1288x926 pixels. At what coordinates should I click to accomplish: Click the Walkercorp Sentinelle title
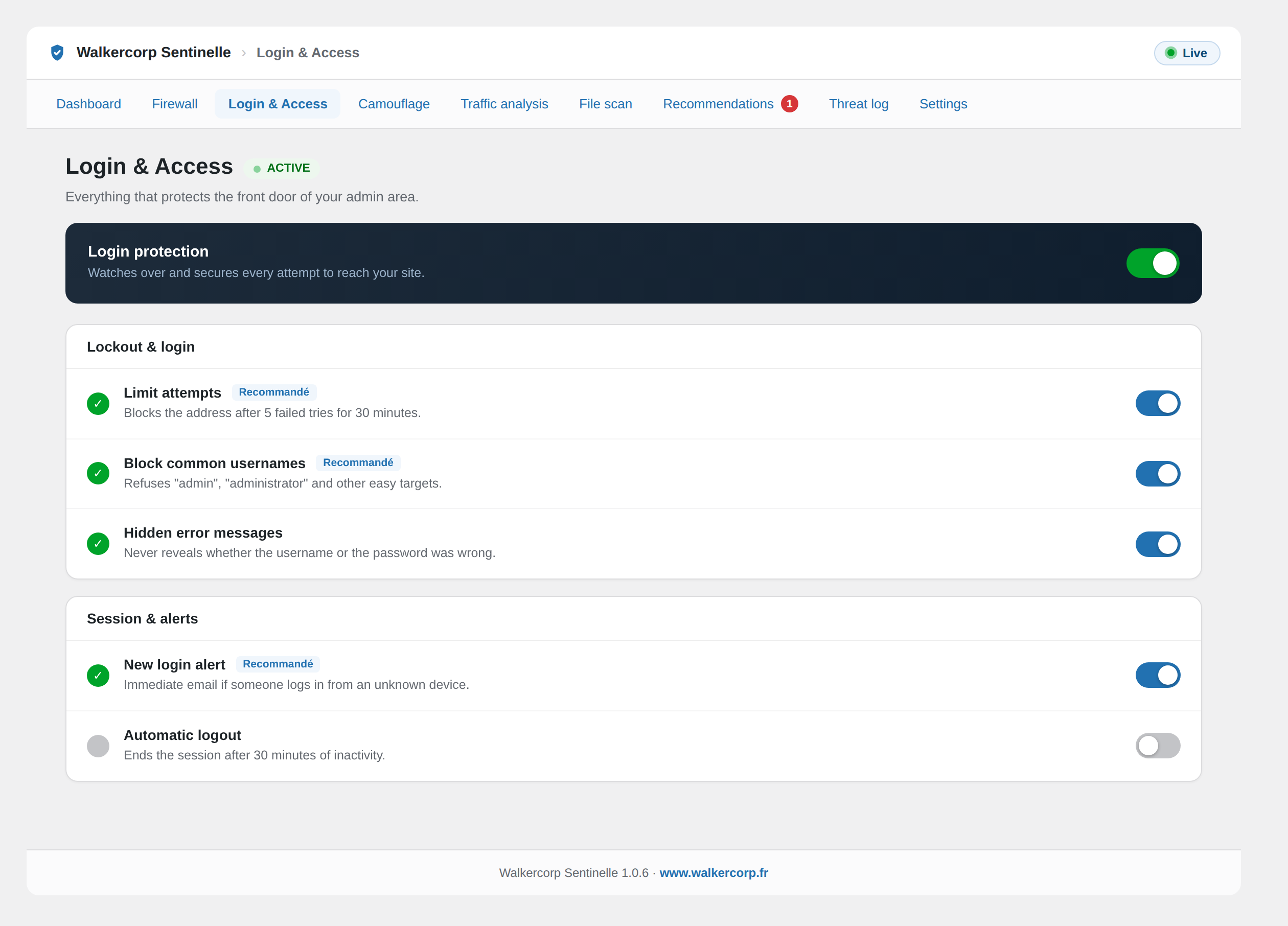tap(153, 53)
